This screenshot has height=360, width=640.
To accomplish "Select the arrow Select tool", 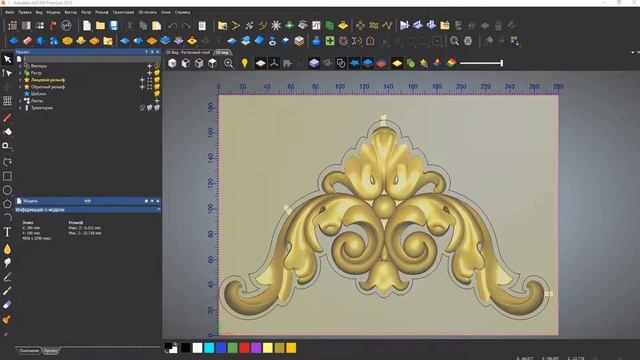I will click(x=7, y=60).
